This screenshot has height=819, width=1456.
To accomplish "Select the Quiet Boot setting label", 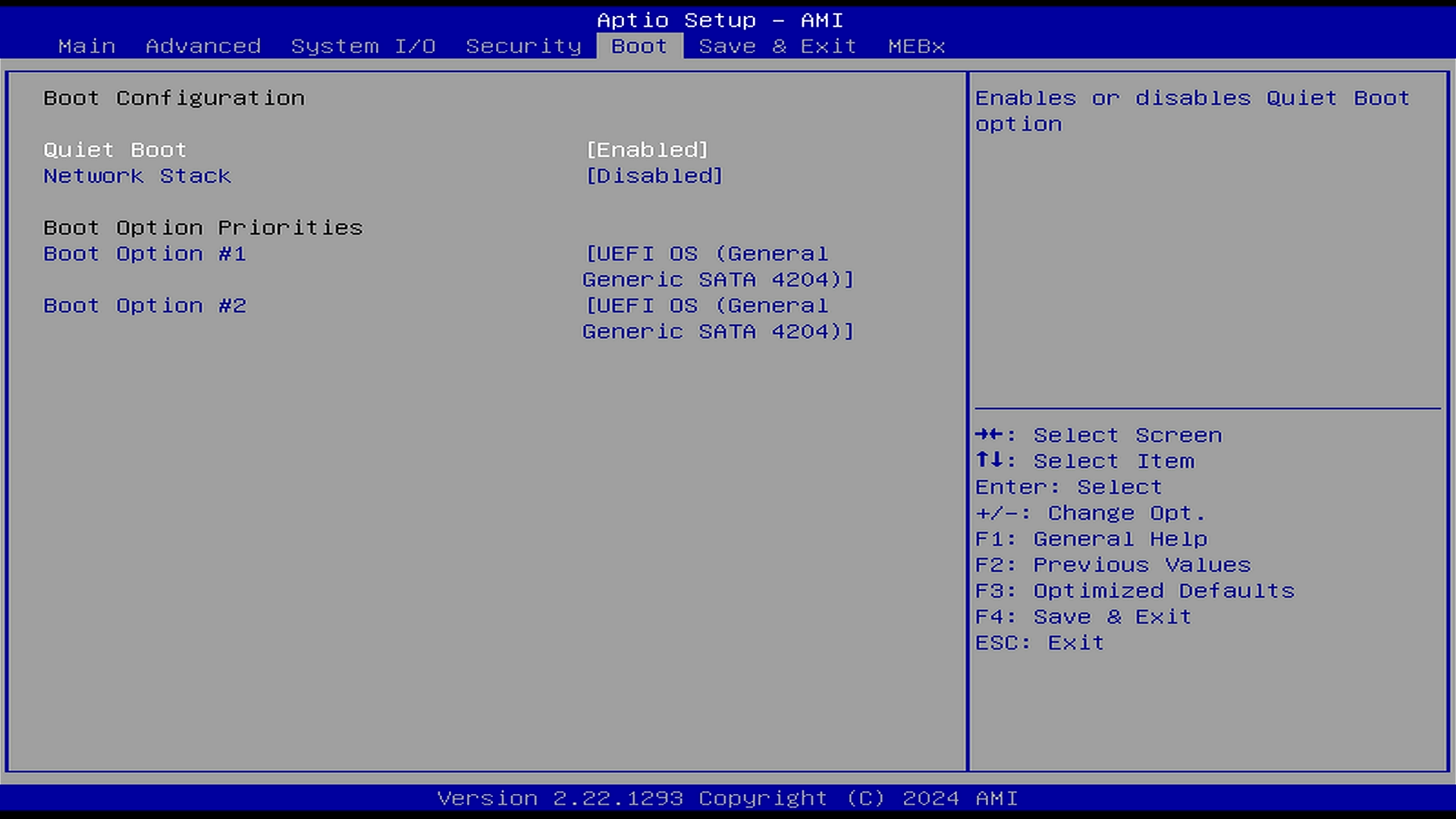I will 115,150.
